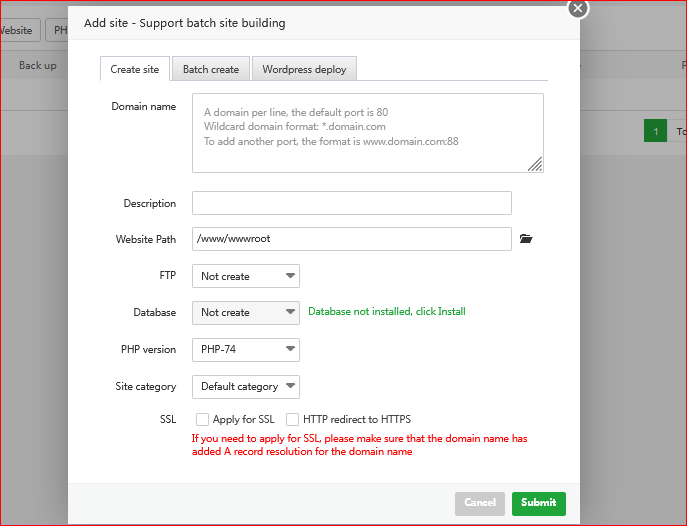Click the green page 1 pagination button
687x526 pixels.
[x=655, y=131]
